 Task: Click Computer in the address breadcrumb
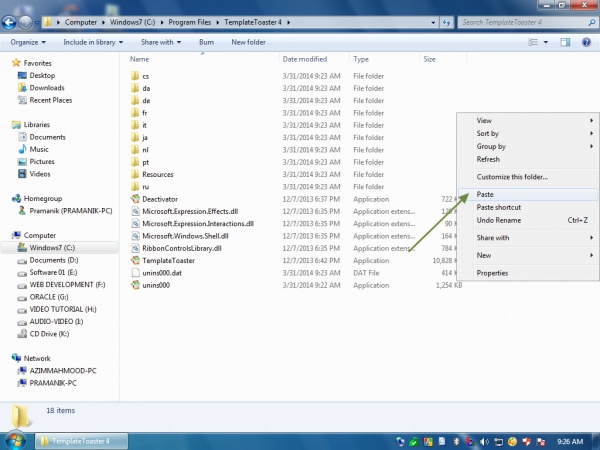pyautogui.click(x=81, y=22)
